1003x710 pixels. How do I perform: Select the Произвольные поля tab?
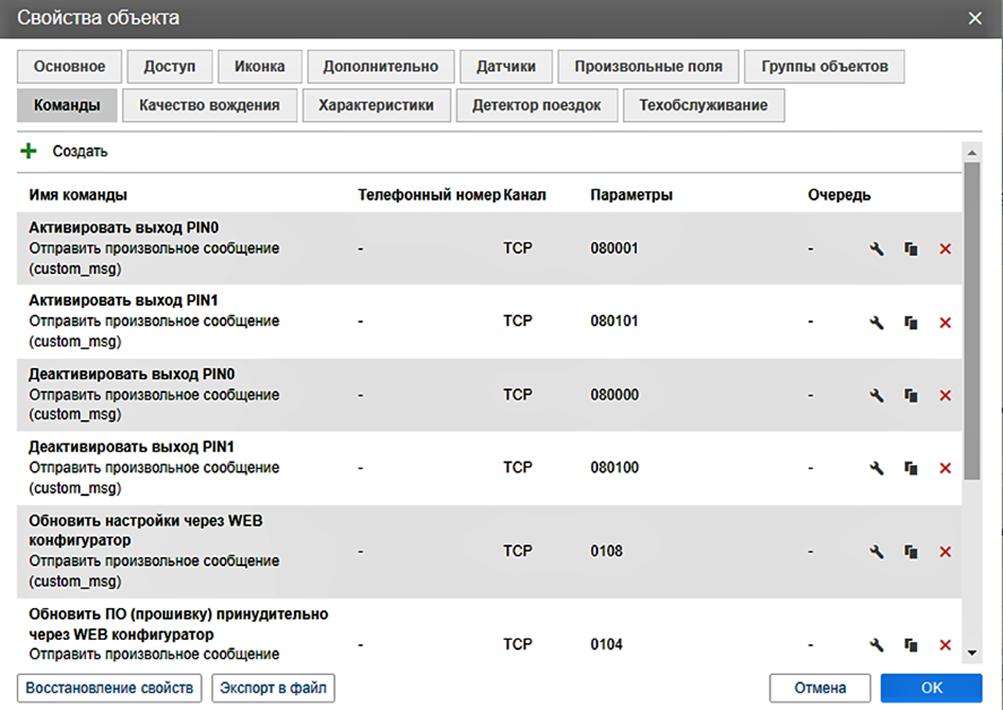pos(648,67)
